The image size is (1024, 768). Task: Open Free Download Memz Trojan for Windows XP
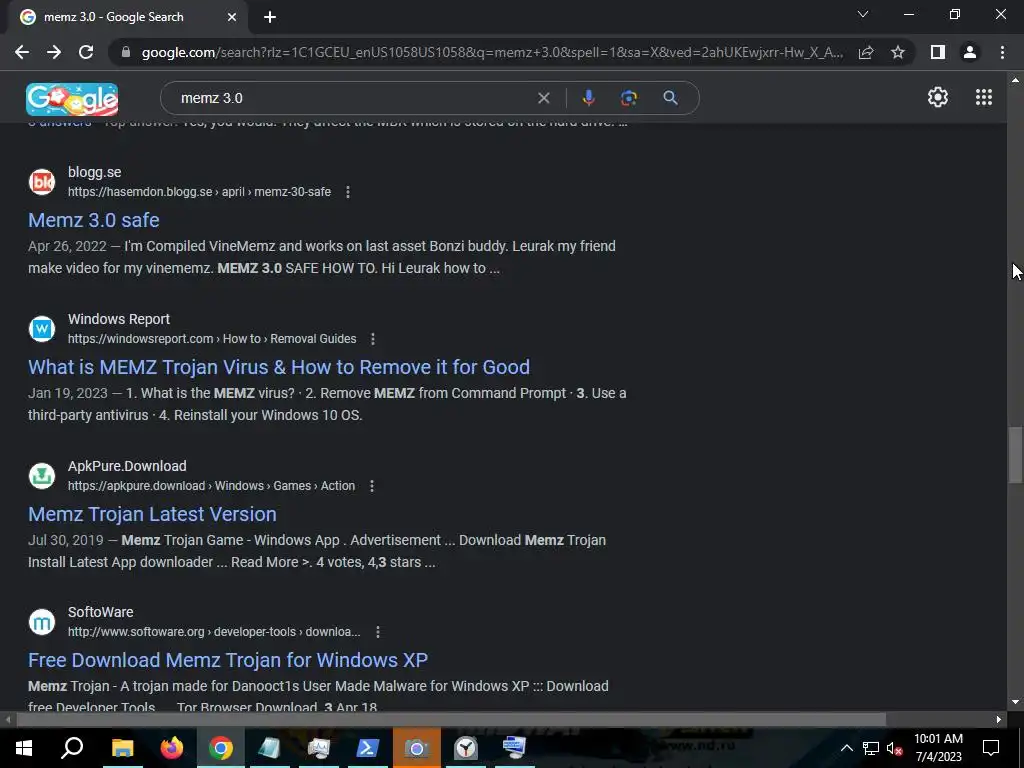[x=228, y=660]
